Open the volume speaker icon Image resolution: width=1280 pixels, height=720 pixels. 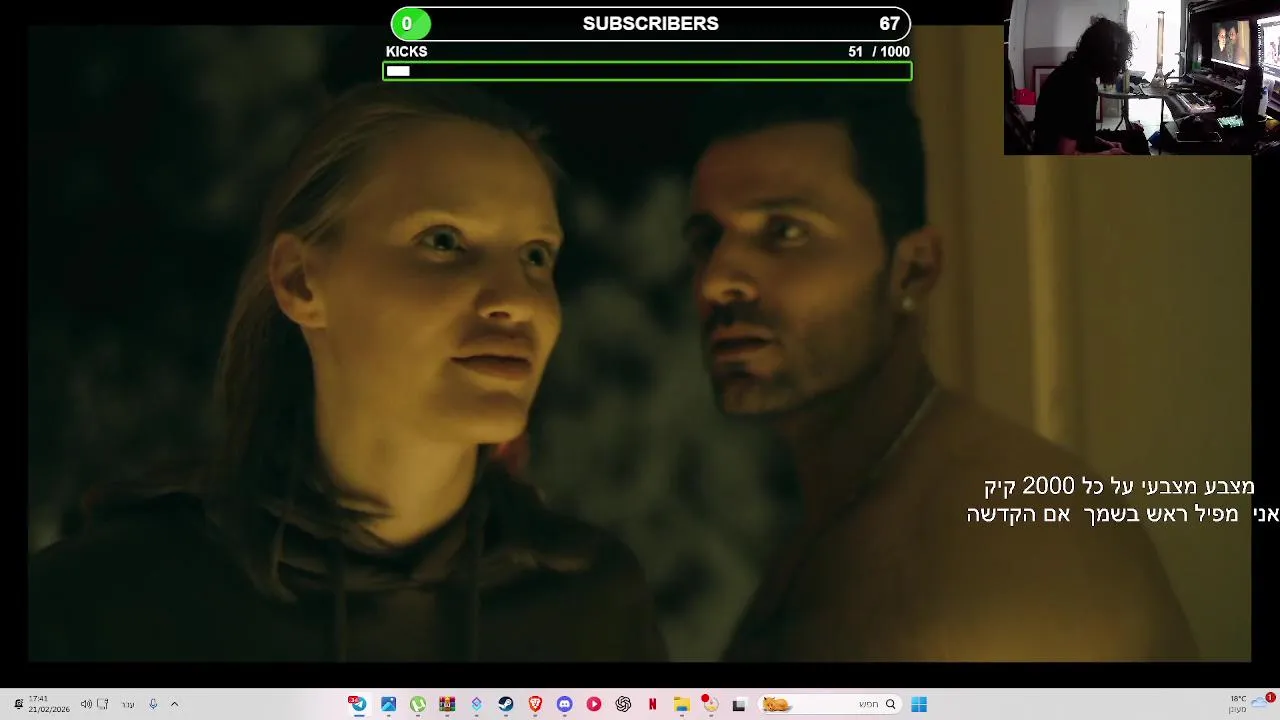pyautogui.click(x=86, y=704)
